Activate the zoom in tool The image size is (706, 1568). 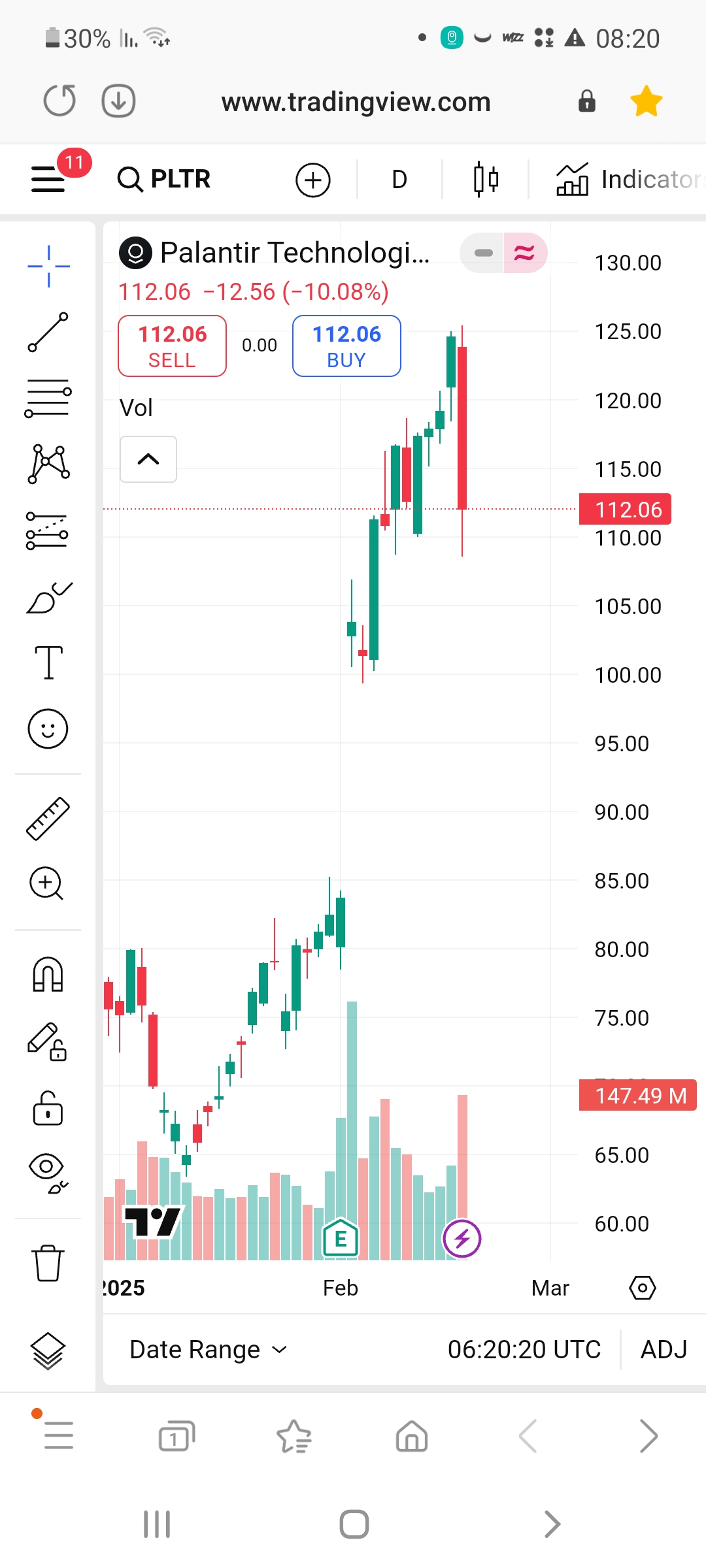[x=47, y=883]
